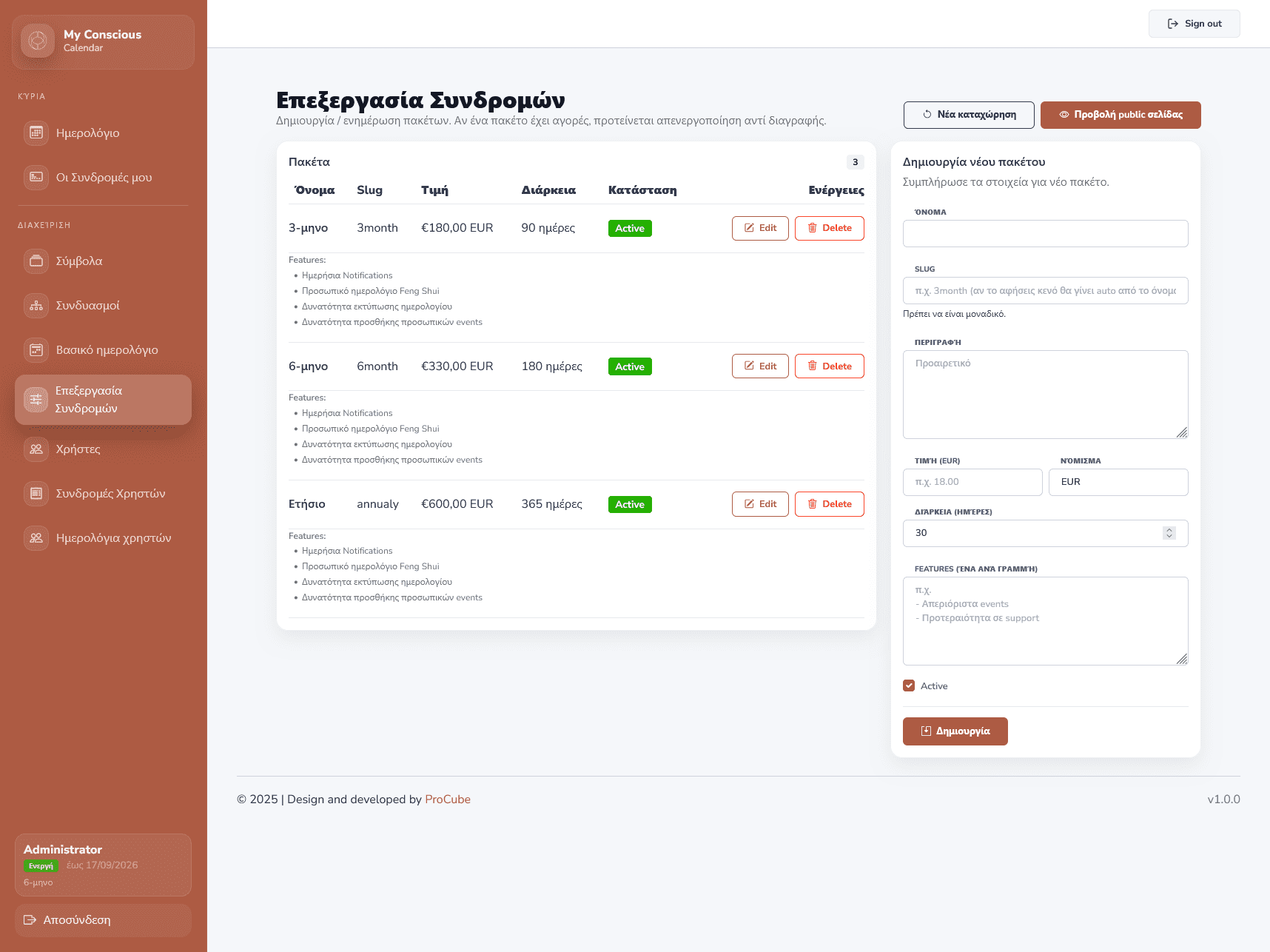Follow the ProCube footer link

coord(447,800)
